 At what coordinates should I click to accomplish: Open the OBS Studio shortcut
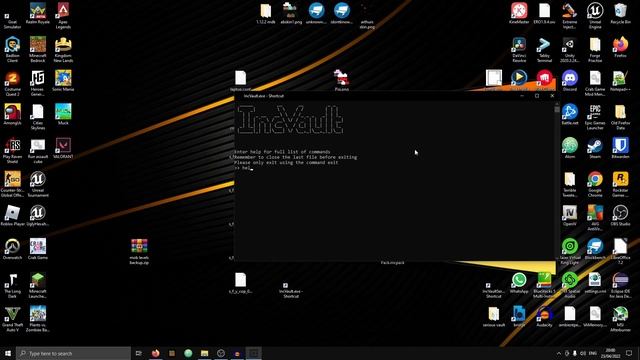click(620, 215)
